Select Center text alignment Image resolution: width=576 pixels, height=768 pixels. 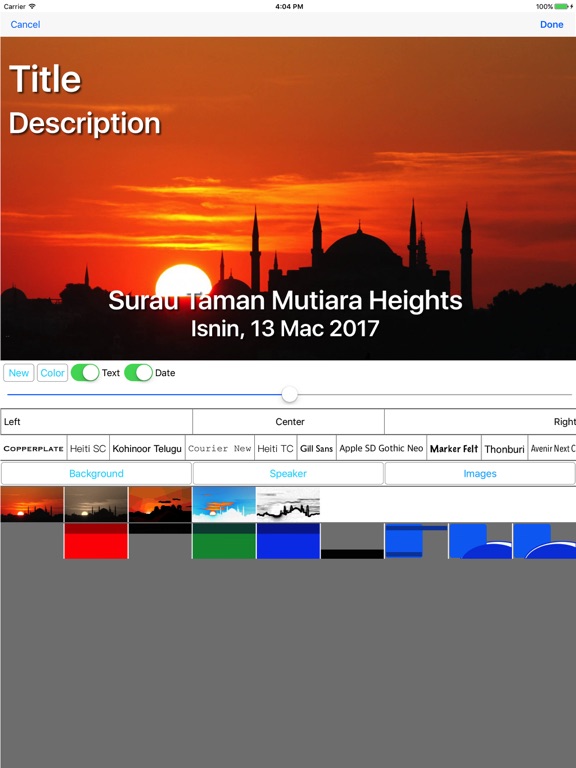[x=288, y=422]
